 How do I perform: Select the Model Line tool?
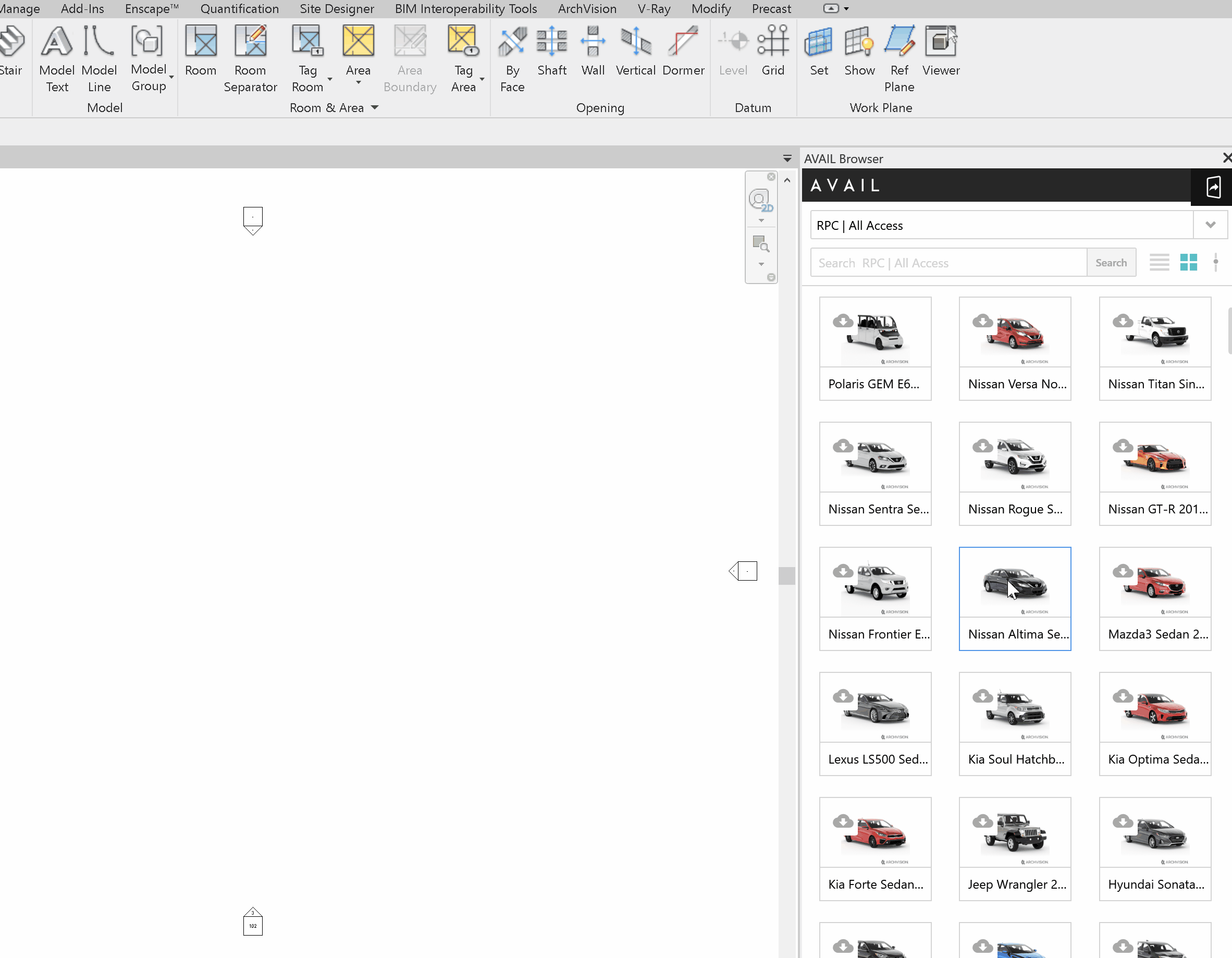pos(100,59)
